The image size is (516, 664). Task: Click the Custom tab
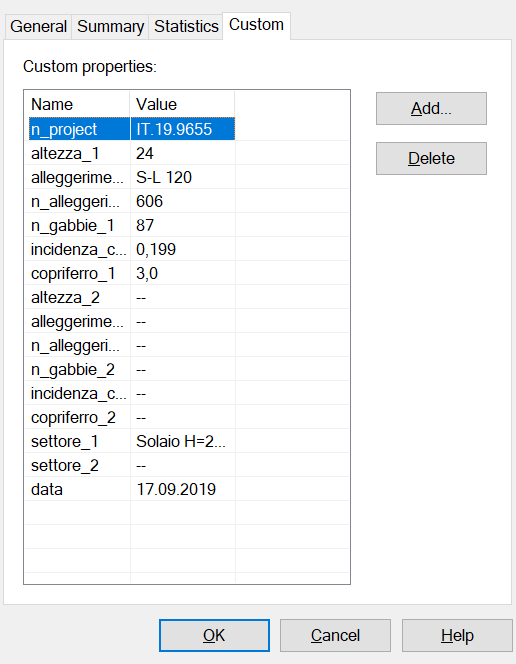coord(256,25)
